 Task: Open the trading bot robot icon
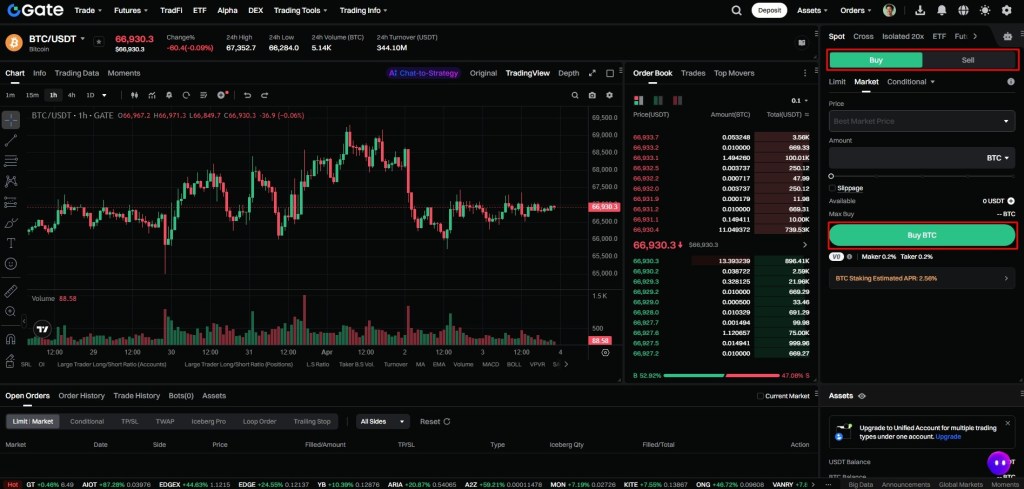(x=1010, y=37)
